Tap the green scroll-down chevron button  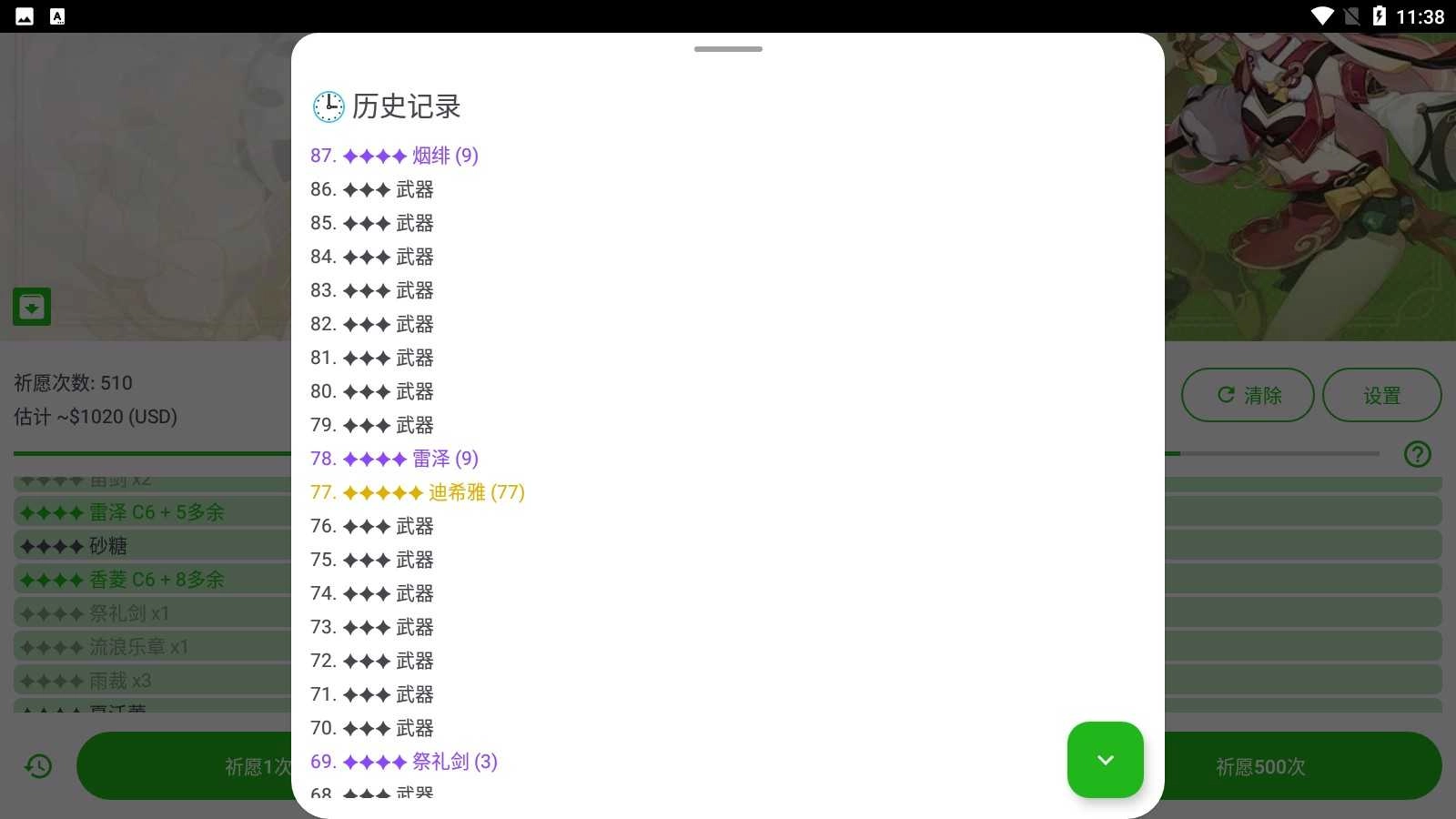[x=1105, y=760]
